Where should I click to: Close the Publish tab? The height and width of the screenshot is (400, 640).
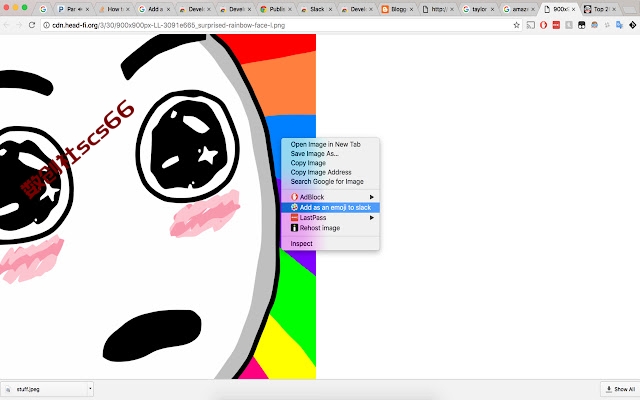click(x=290, y=9)
